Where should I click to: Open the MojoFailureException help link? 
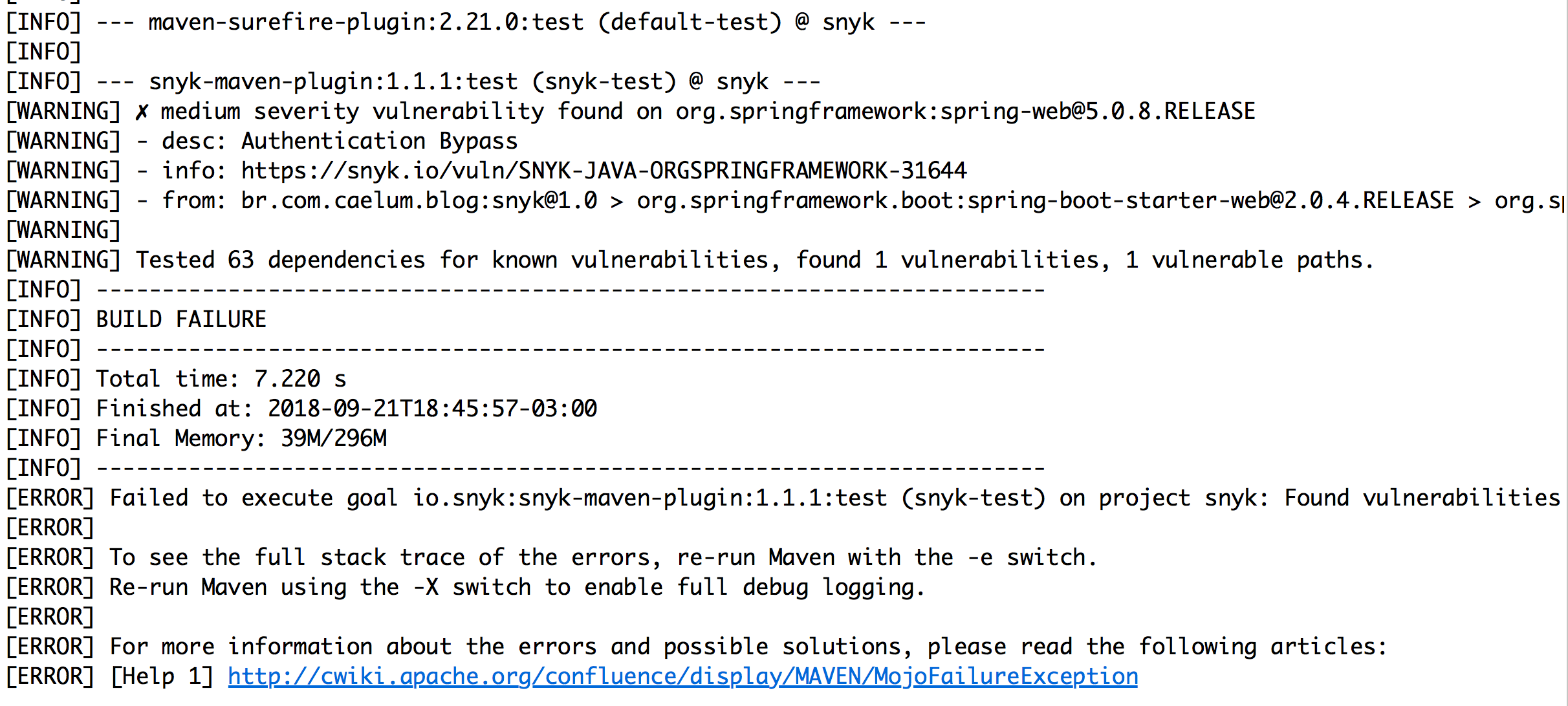pos(682,676)
